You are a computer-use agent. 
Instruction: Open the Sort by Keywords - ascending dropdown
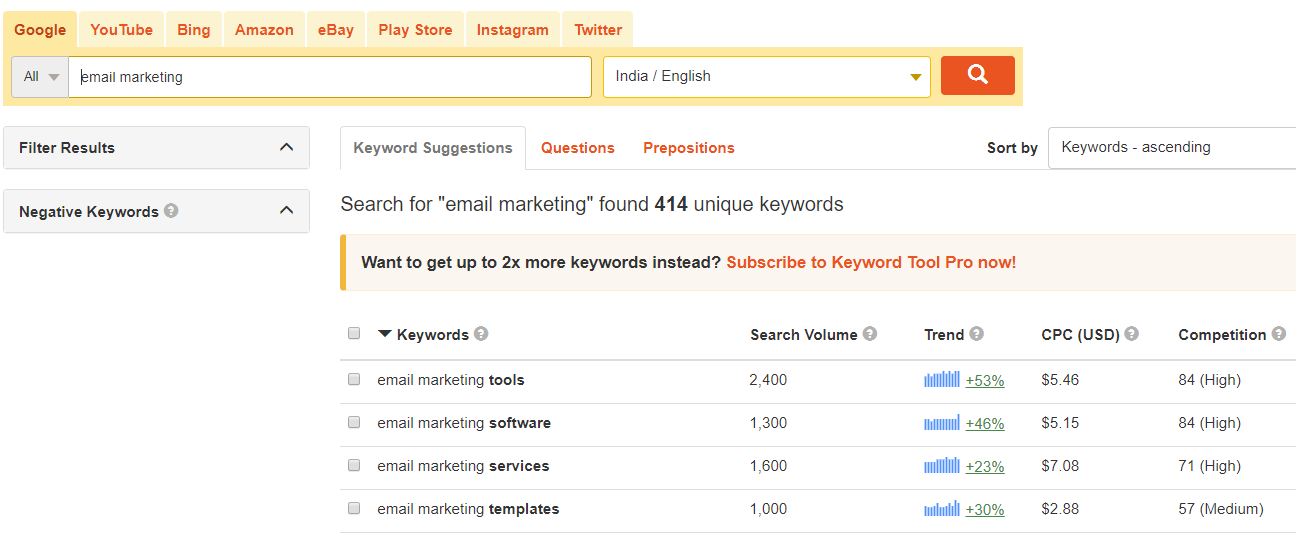[1172, 147]
